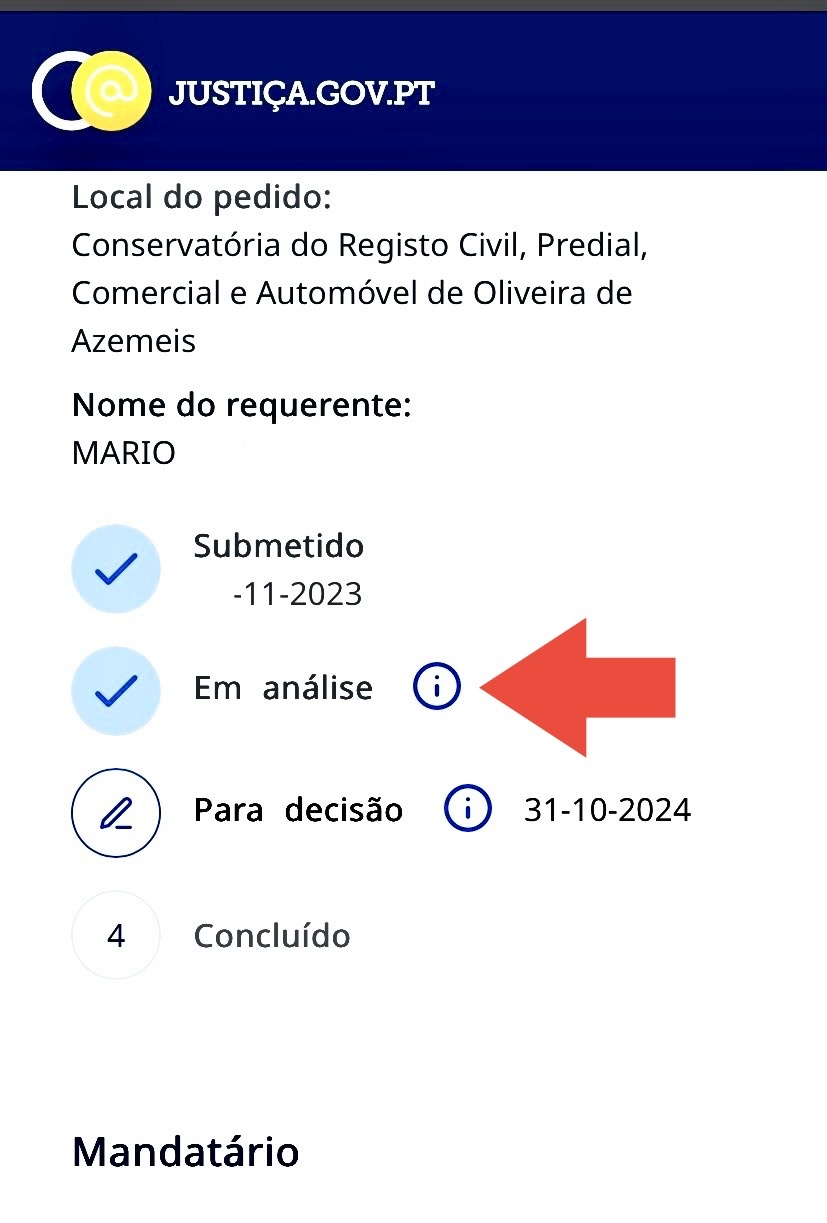The width and height of the screenshot is (827, 1223).
Task: Click the 31-10-2024 decision date
Action: pyautogui.click(x=607, y=809)
